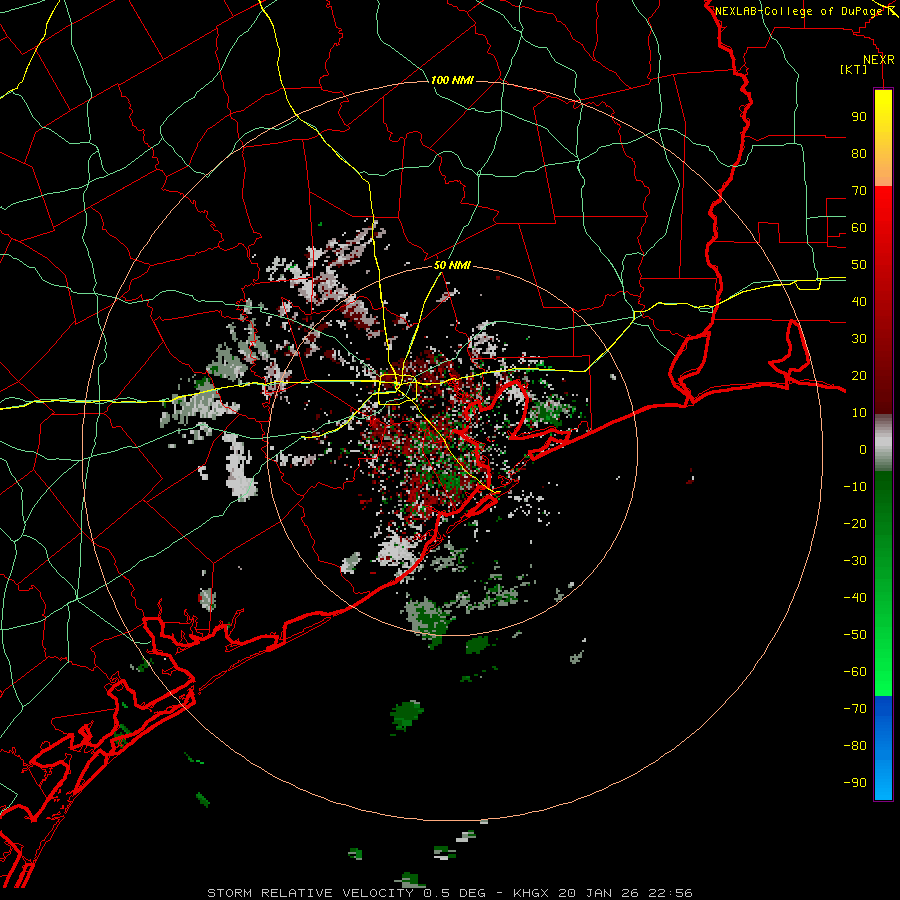Screen dimensions: 900x900
Task: Click the NEXR label above the scale
Action: point(879,60)
